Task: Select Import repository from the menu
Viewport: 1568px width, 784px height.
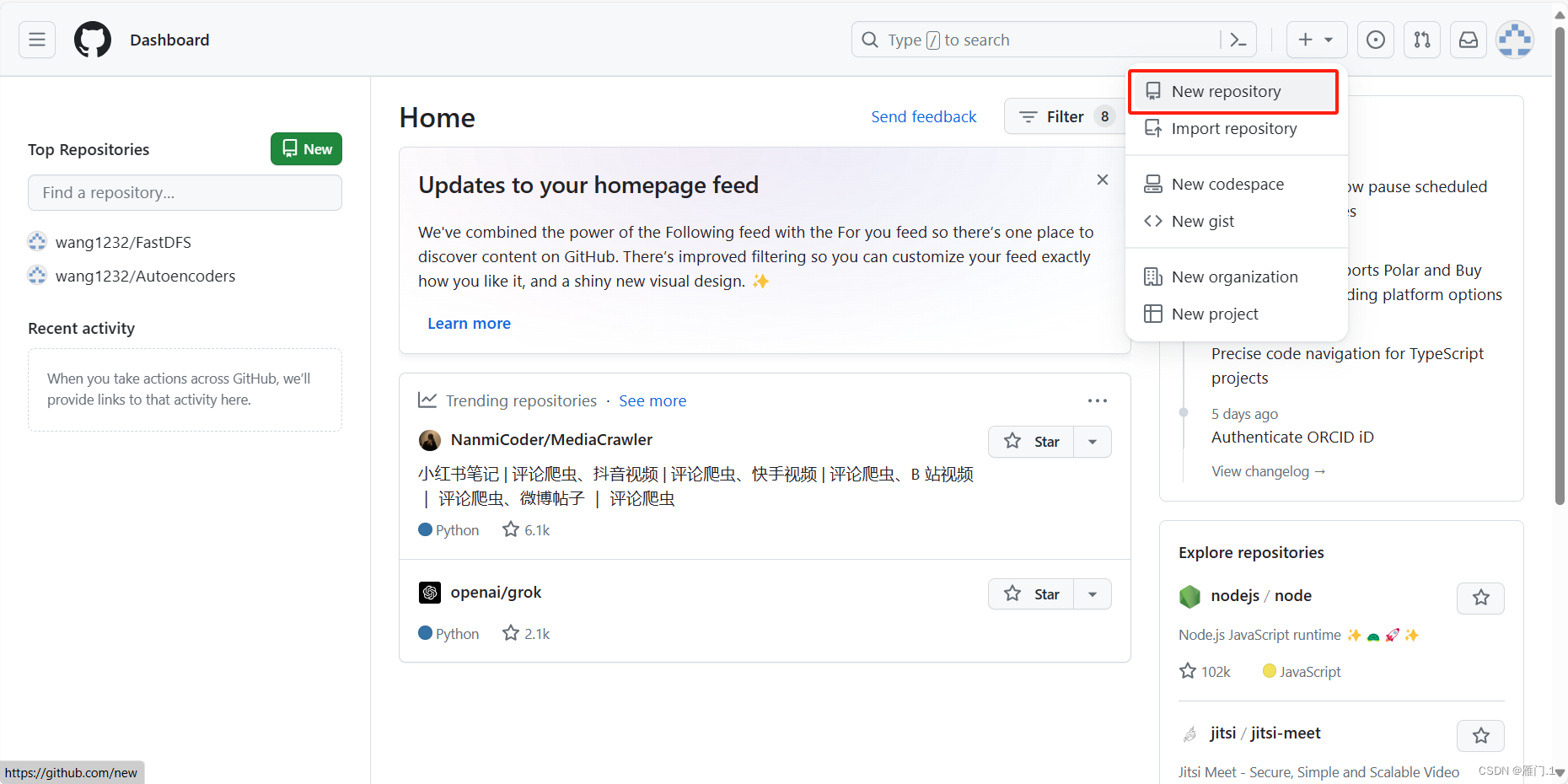Action: pyautogui.click(x=1236, y=128)
